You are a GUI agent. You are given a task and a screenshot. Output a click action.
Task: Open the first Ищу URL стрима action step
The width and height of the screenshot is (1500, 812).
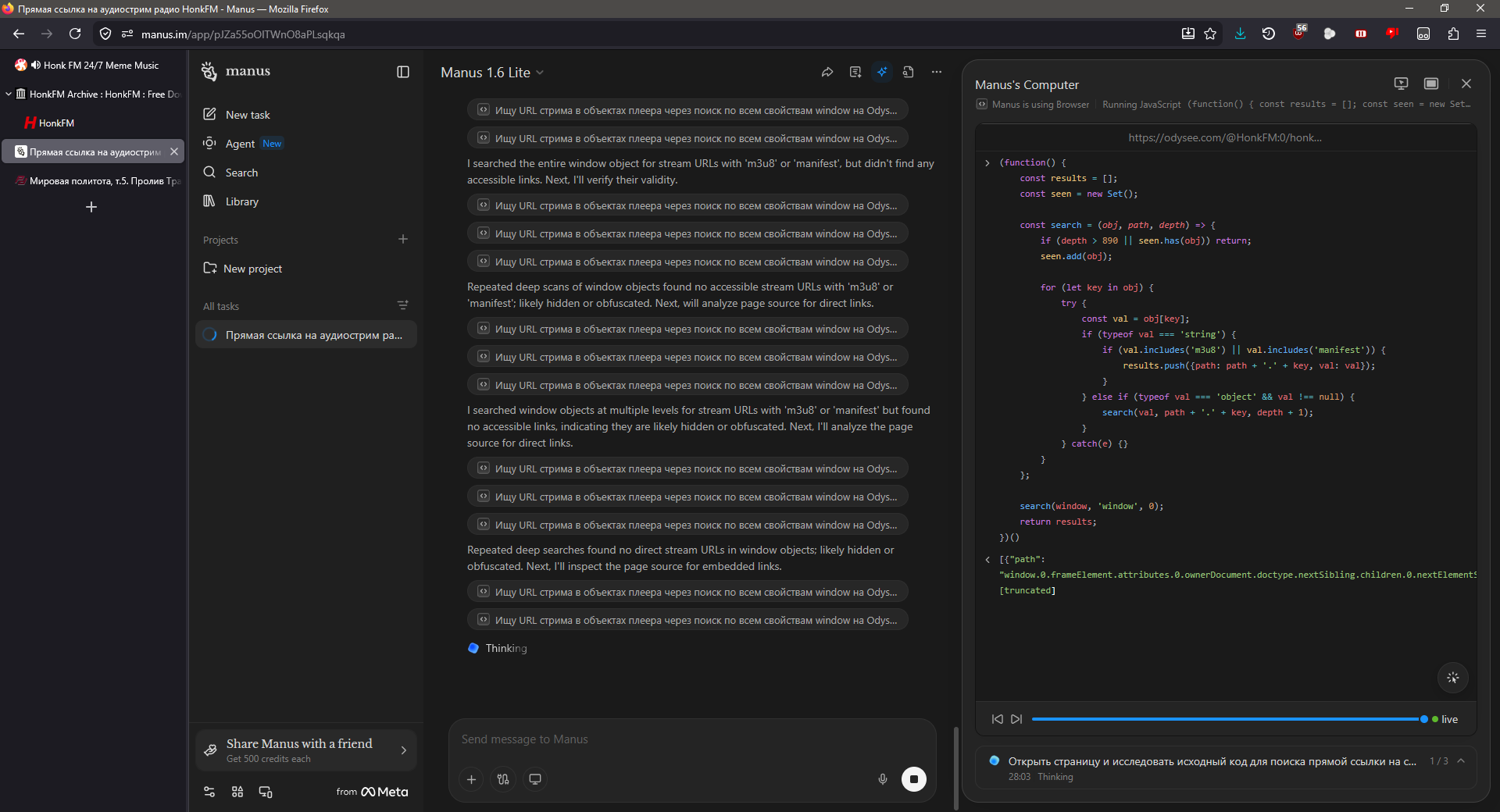pos(687,110)
